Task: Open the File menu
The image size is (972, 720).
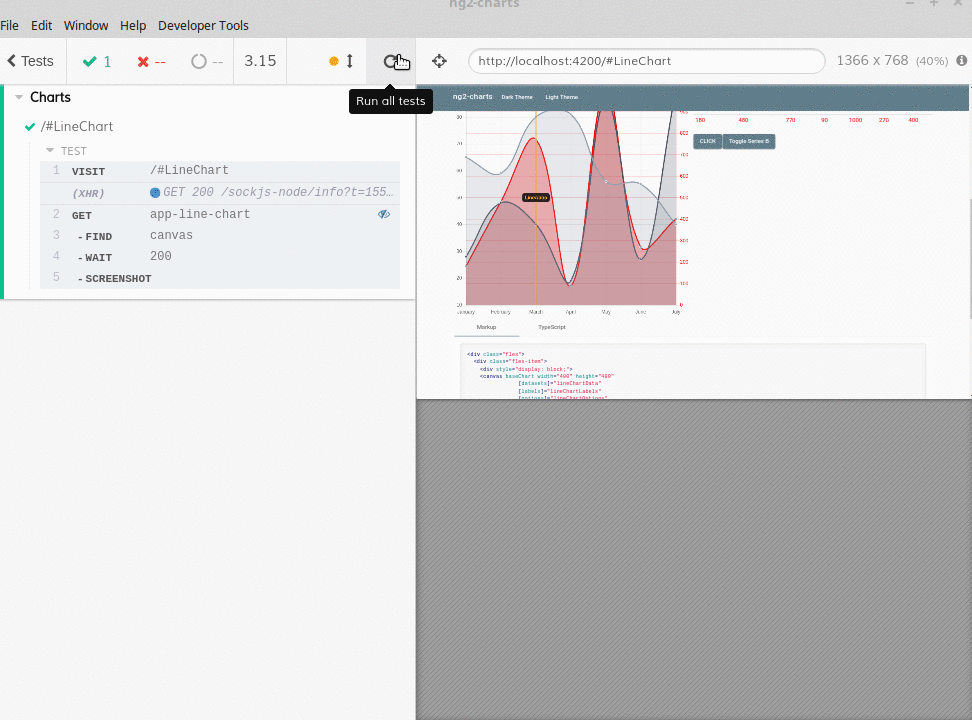Action: (x=10, y=25)
